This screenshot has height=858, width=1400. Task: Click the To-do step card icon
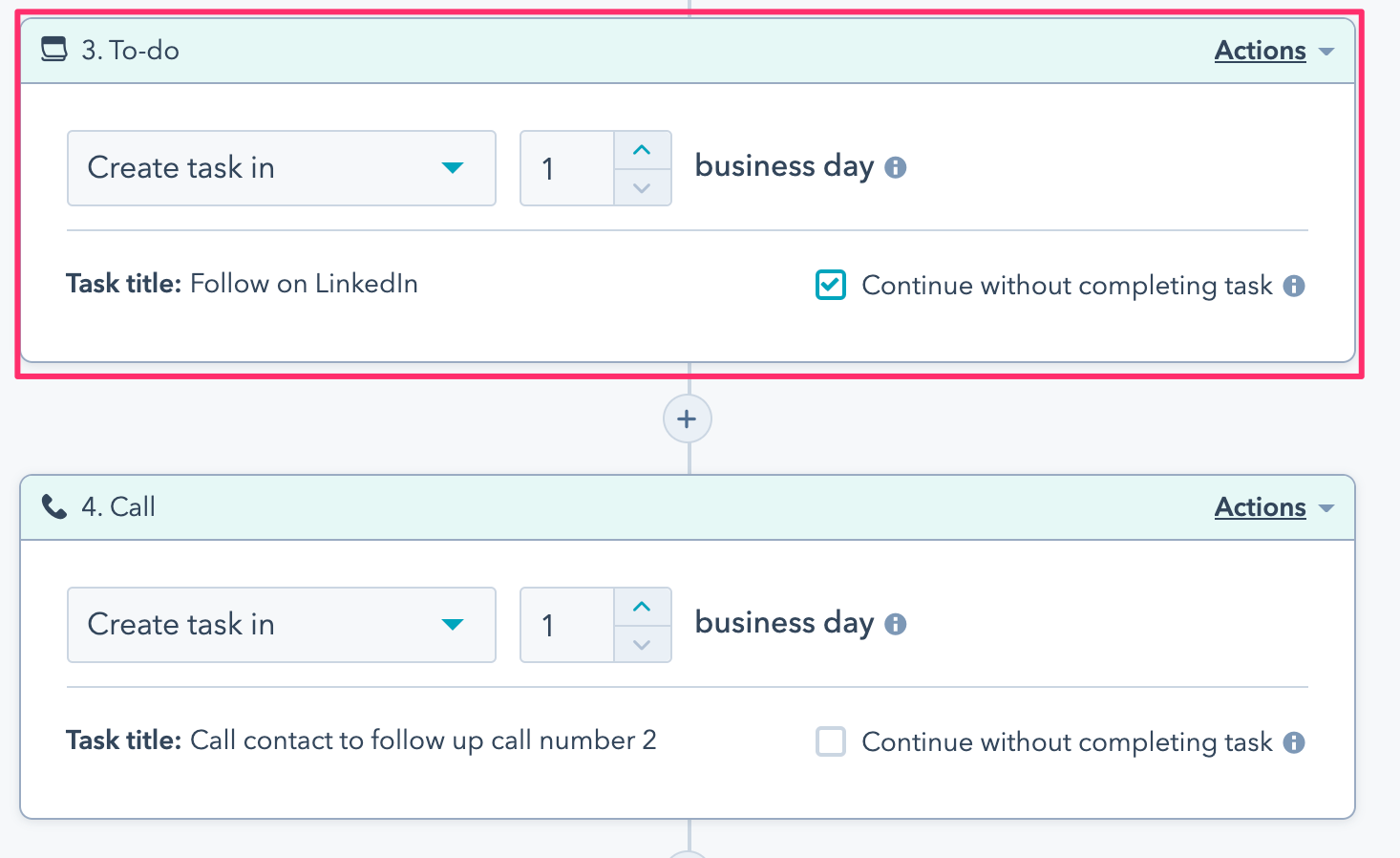click(54, 50)
